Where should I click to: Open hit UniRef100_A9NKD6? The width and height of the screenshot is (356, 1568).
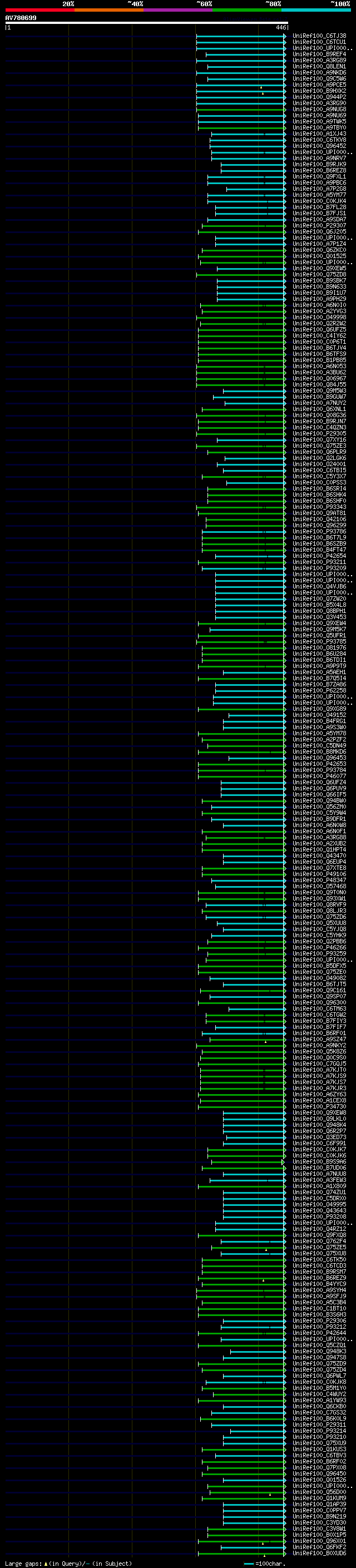[x=319, y=72]
